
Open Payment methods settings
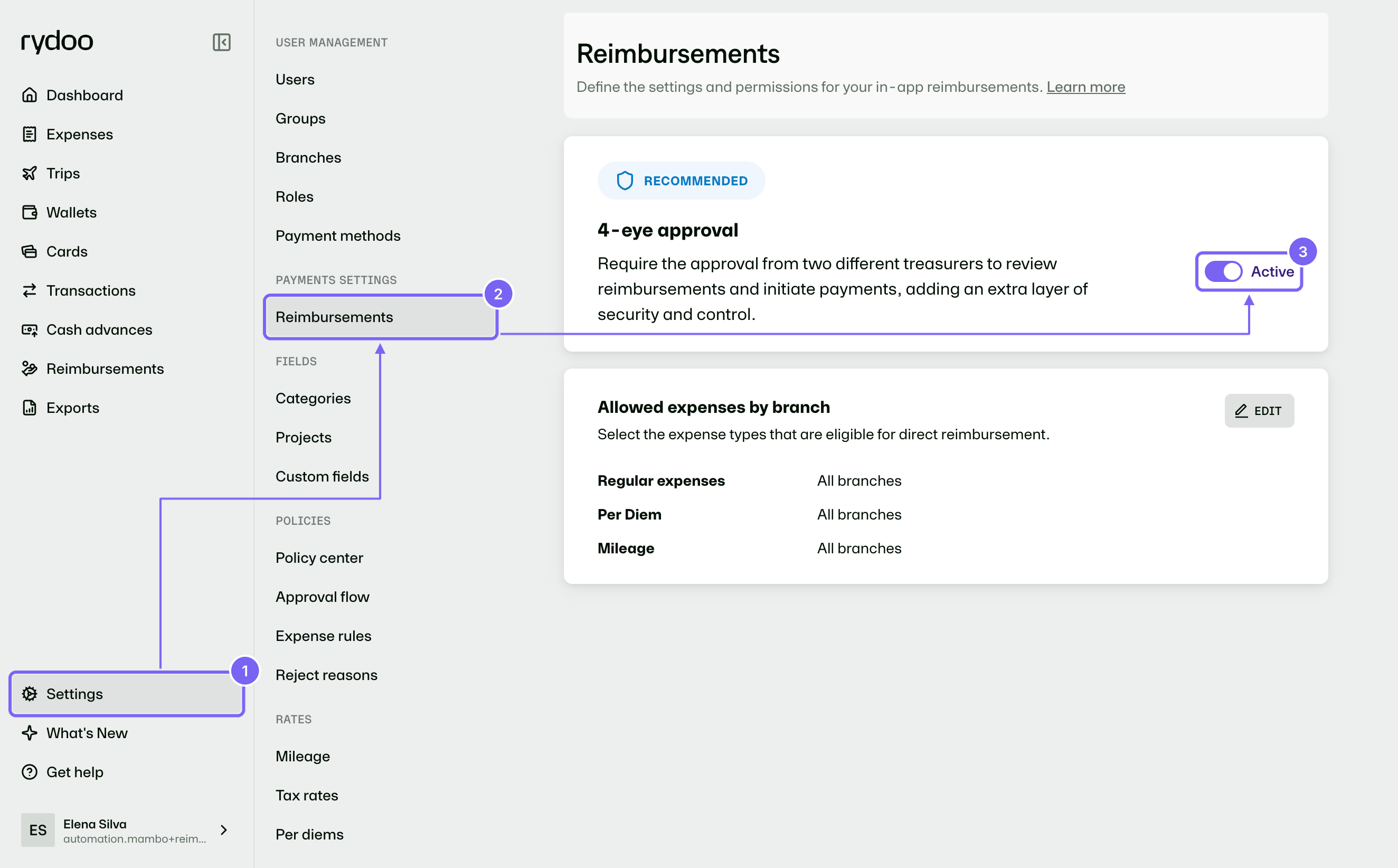pos(337,235)
